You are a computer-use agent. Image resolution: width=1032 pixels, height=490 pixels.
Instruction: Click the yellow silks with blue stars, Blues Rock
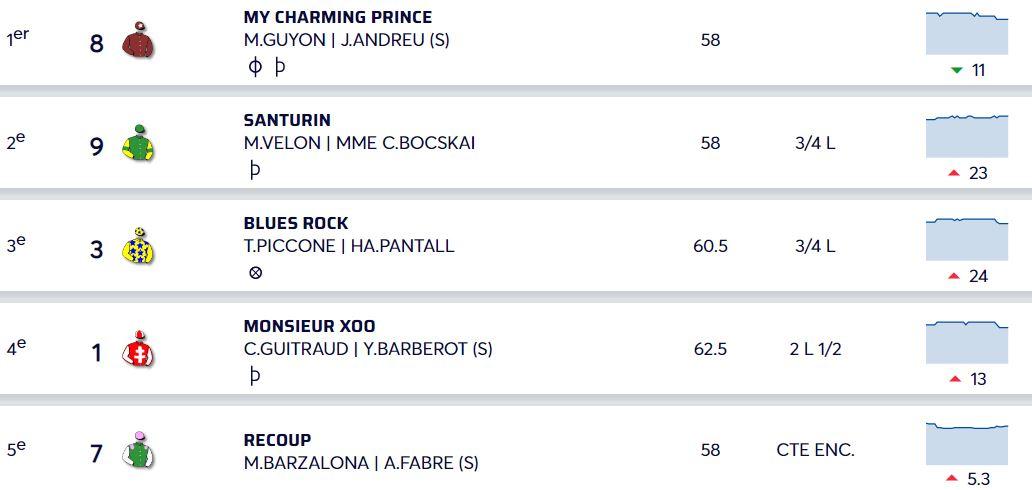tap(138, 246)
